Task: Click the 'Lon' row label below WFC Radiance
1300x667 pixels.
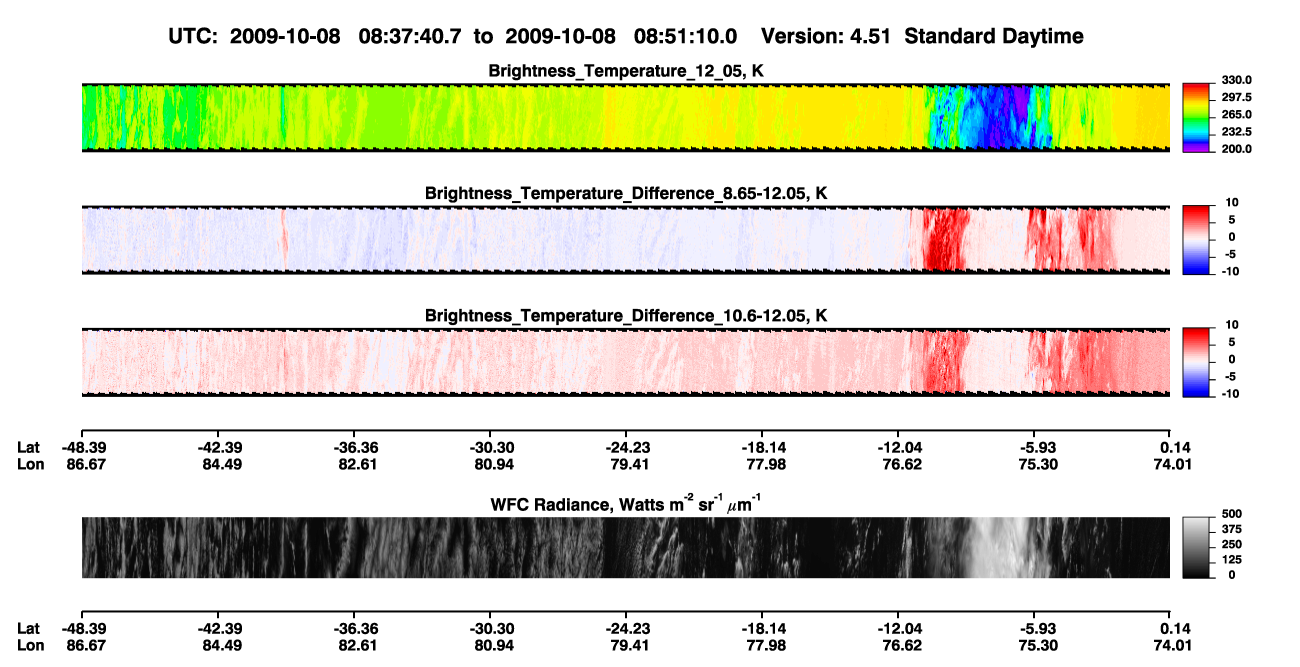Action: (29, 646)
